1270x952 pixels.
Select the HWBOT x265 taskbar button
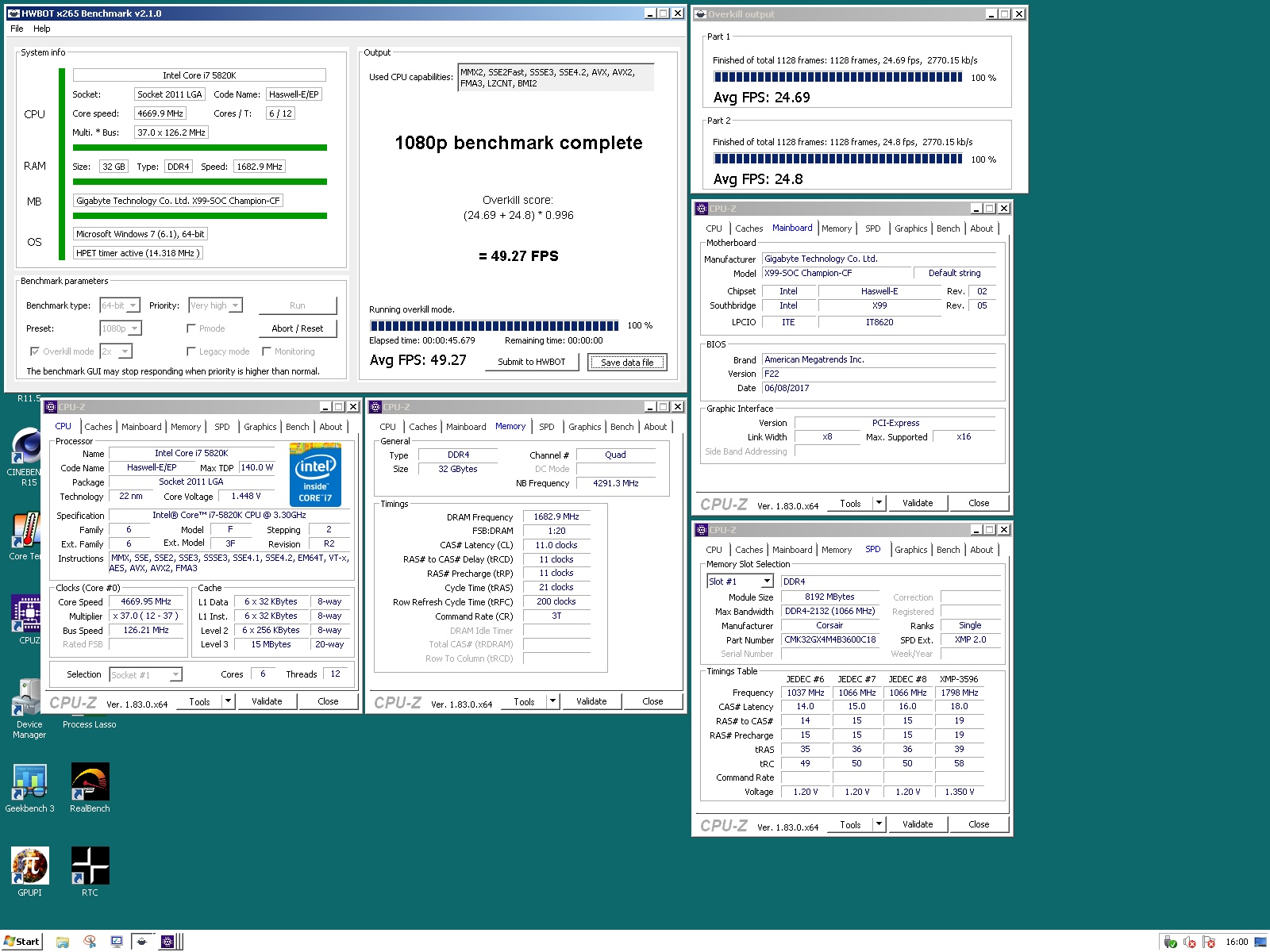(143, 942)
